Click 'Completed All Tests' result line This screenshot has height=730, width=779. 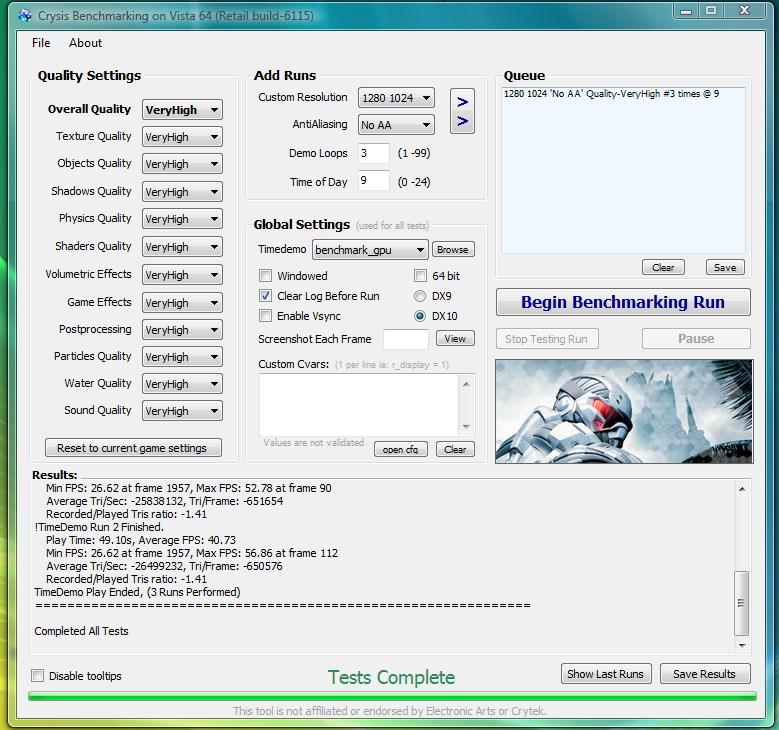point(81,631)
